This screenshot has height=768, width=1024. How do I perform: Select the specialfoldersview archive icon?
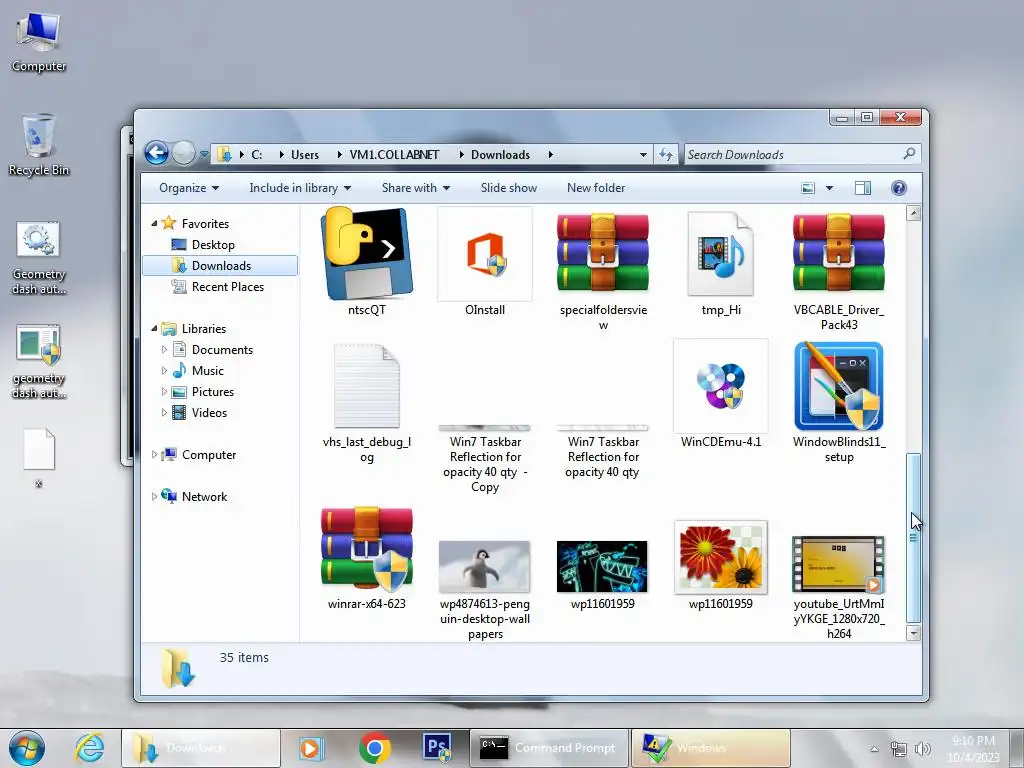coord(603,253)
